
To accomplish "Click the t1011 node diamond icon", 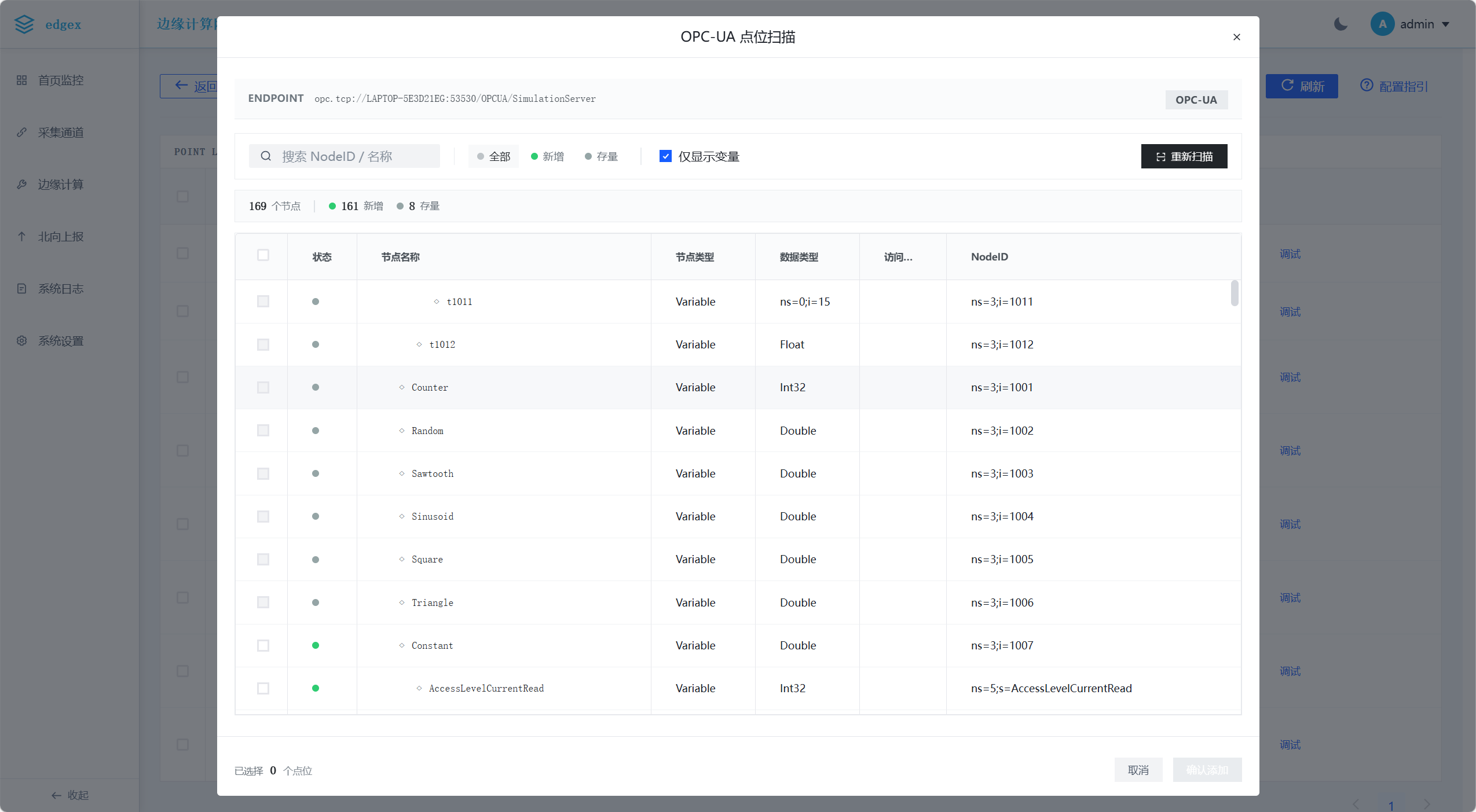I will (437, 302).
